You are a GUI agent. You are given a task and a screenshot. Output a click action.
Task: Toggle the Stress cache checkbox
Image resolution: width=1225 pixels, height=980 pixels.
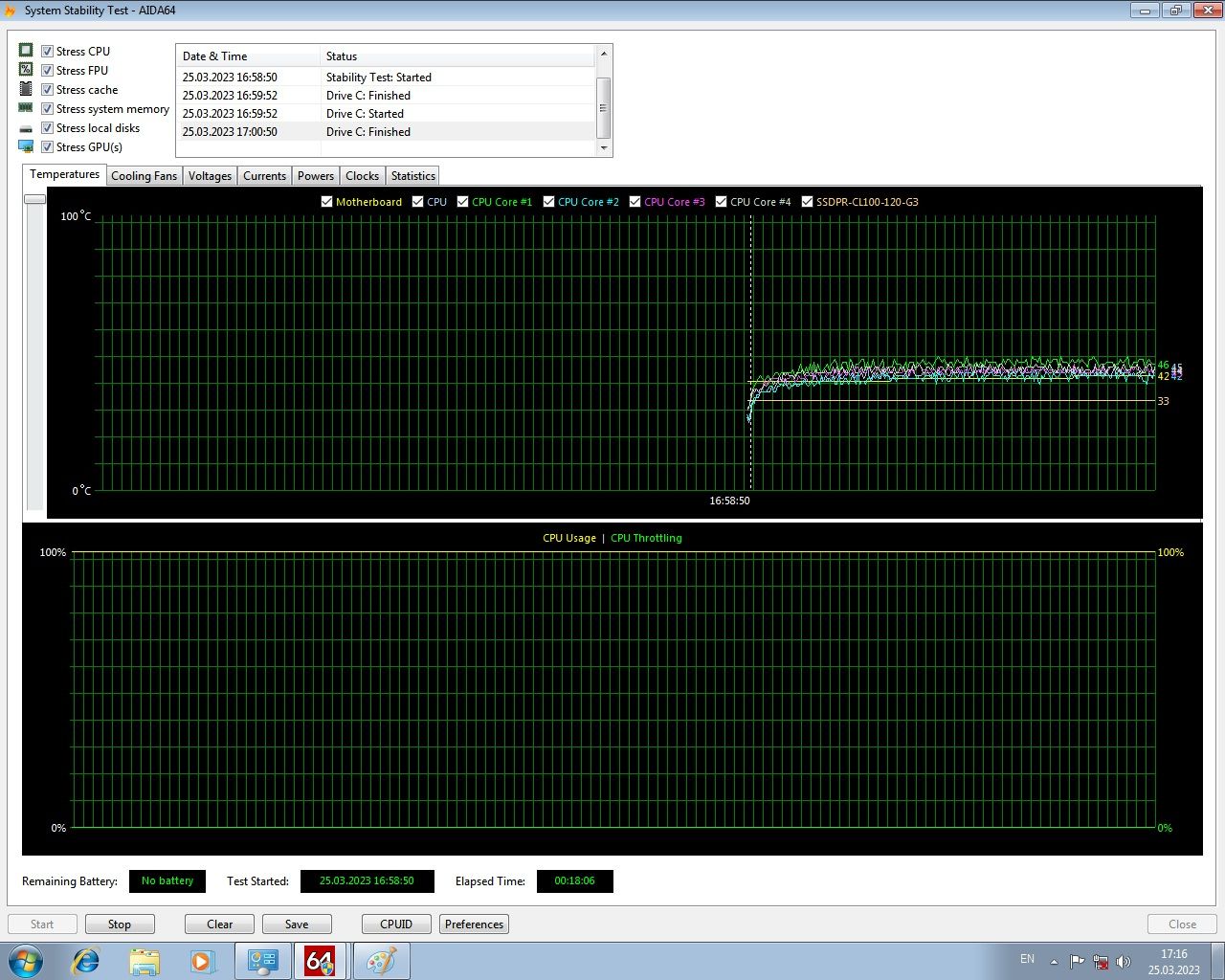(47, 90)
